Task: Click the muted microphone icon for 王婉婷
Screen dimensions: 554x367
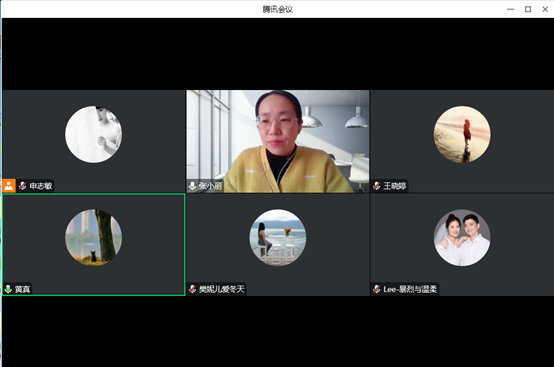Action: (x=377, y=186)
